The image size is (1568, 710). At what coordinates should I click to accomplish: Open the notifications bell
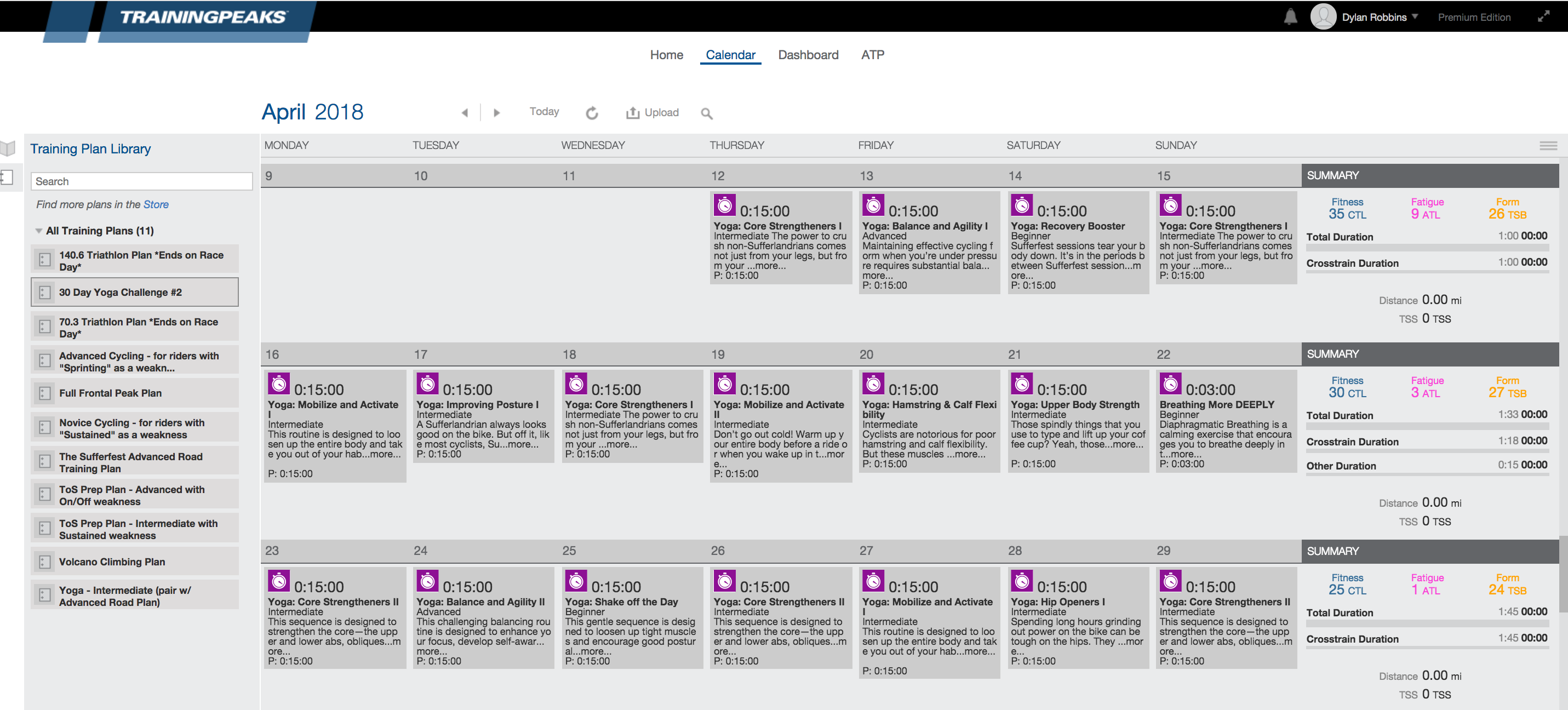(x=1290, y=17)
